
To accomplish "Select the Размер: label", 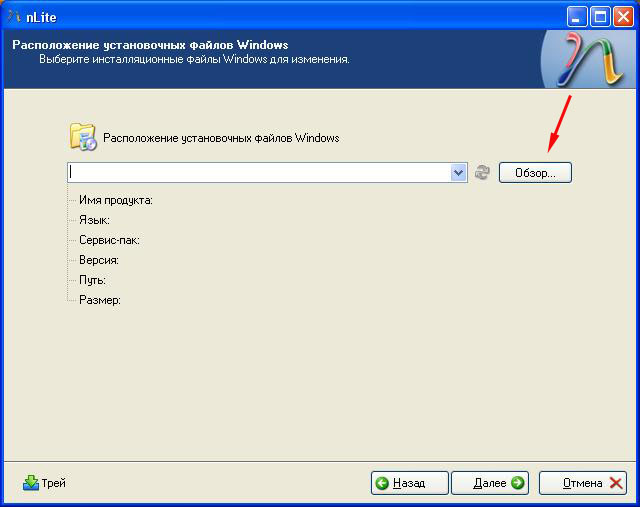I will tap(100, 300).
